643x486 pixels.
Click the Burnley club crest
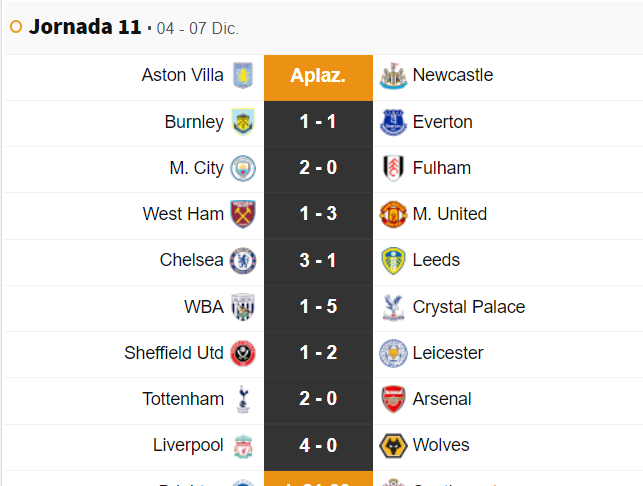tap(243, 122)
